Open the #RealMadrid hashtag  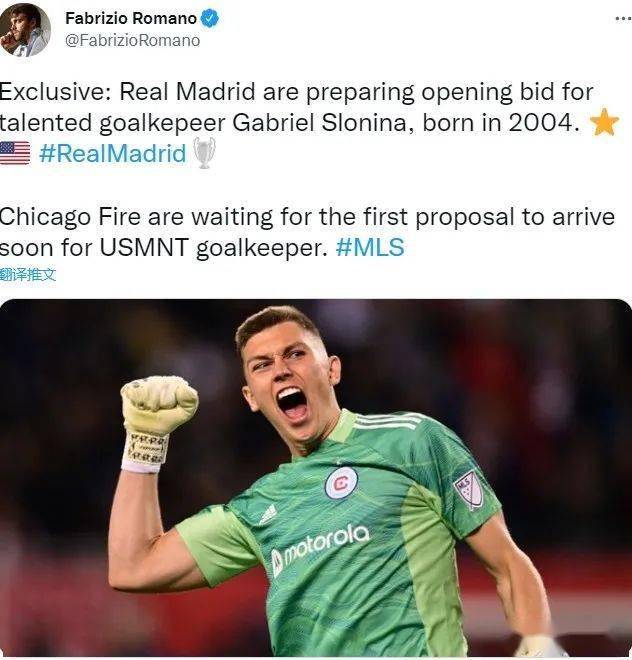[x=112, y=153]
